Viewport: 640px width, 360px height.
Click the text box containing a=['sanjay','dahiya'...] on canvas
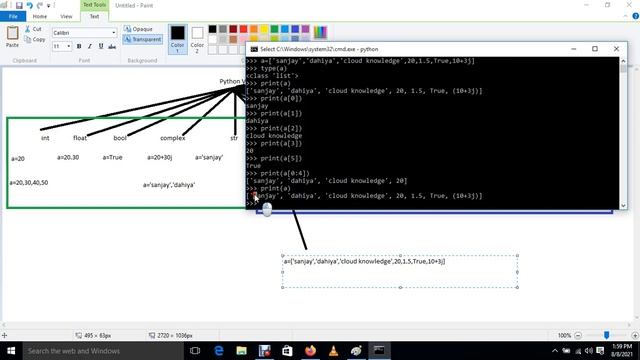click(400, 271)
